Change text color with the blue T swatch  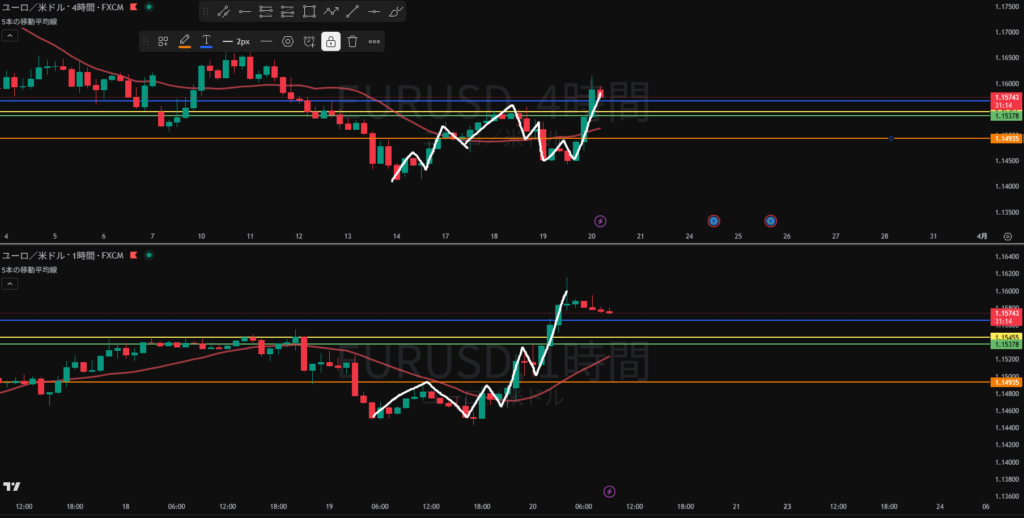click(x=206, y=41)
